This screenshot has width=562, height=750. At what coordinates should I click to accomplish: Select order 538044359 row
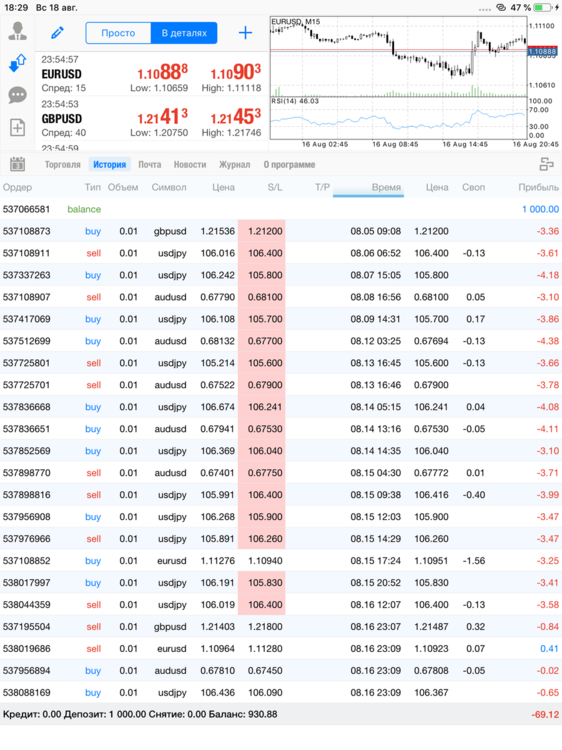click(x=281, y=605)
